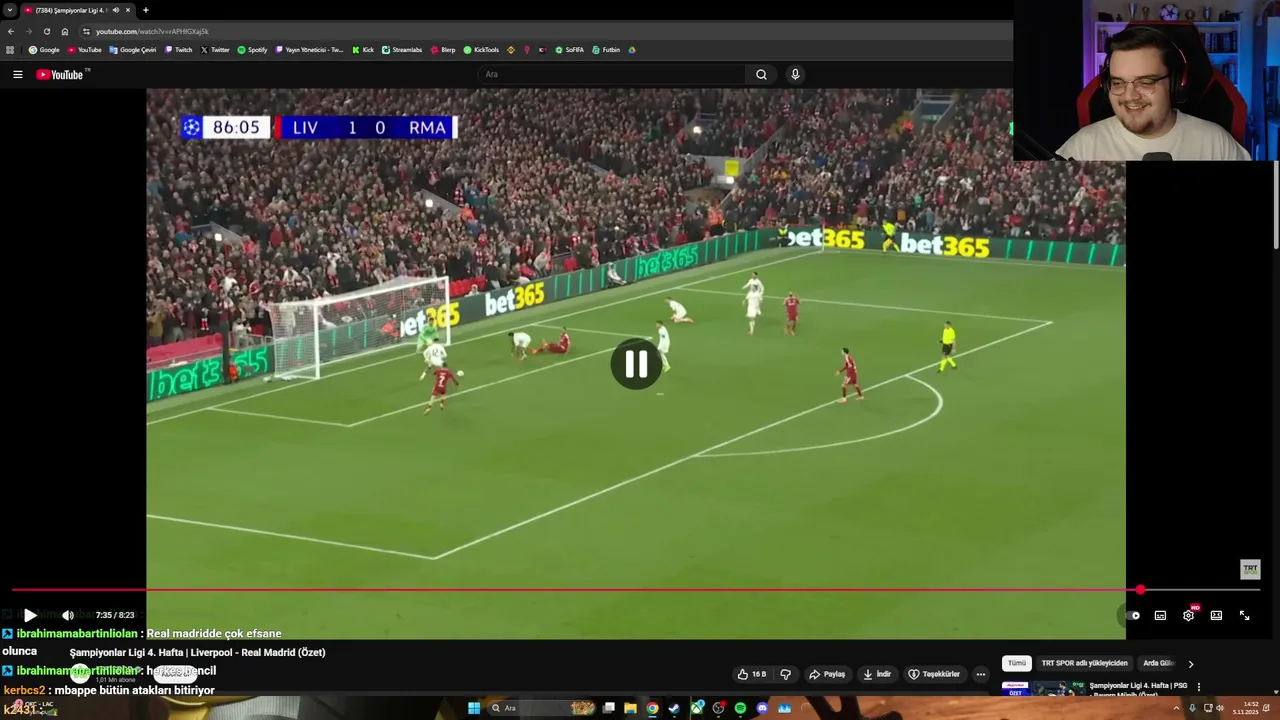1280x720 pixels.
Task: Click the Paylaş share button
Action: click(x=827, y=674)
